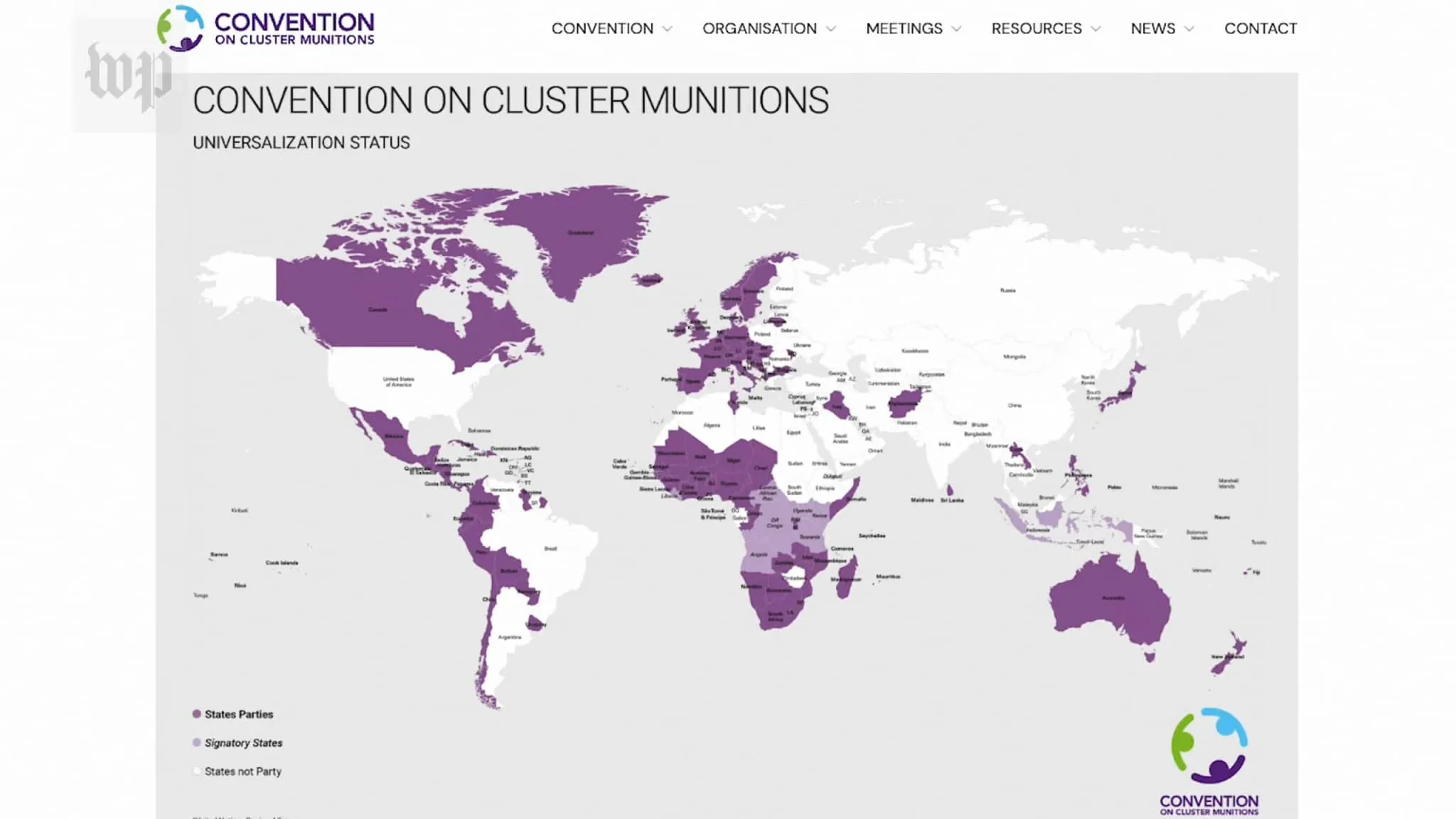
Task: Select Libya on the map
Action: [759, 428]
